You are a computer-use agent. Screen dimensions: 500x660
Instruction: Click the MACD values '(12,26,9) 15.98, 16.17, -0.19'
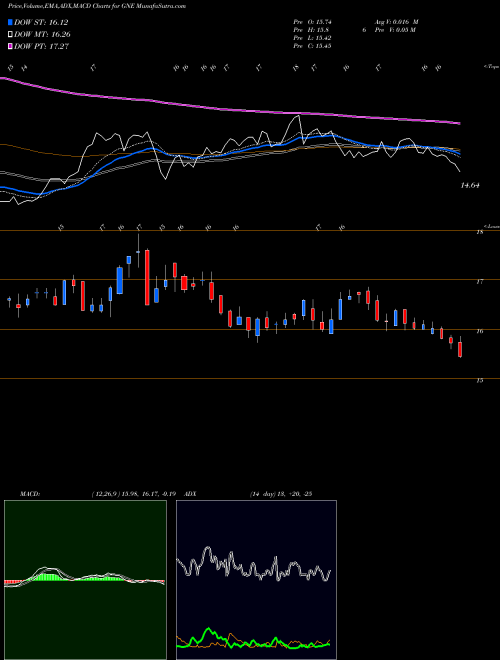tap(136, 494)
